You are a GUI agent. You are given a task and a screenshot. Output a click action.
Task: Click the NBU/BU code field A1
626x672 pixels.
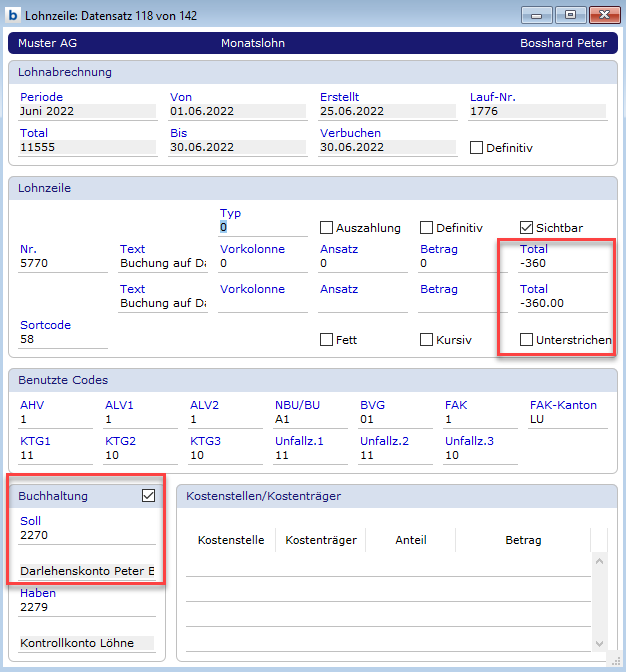pos(310,421)
